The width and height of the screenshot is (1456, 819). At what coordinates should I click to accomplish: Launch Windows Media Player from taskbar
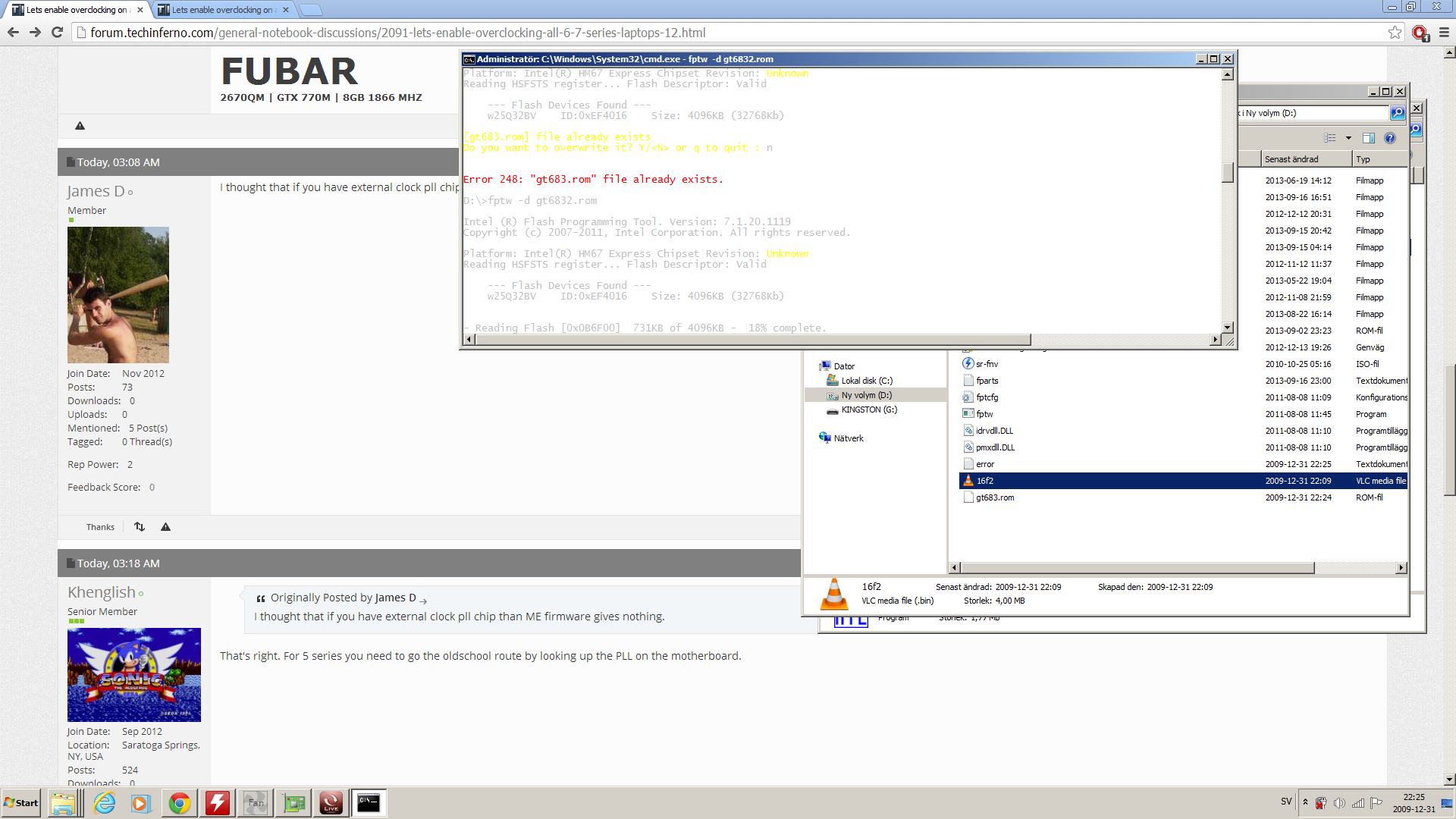coord(141,803)
